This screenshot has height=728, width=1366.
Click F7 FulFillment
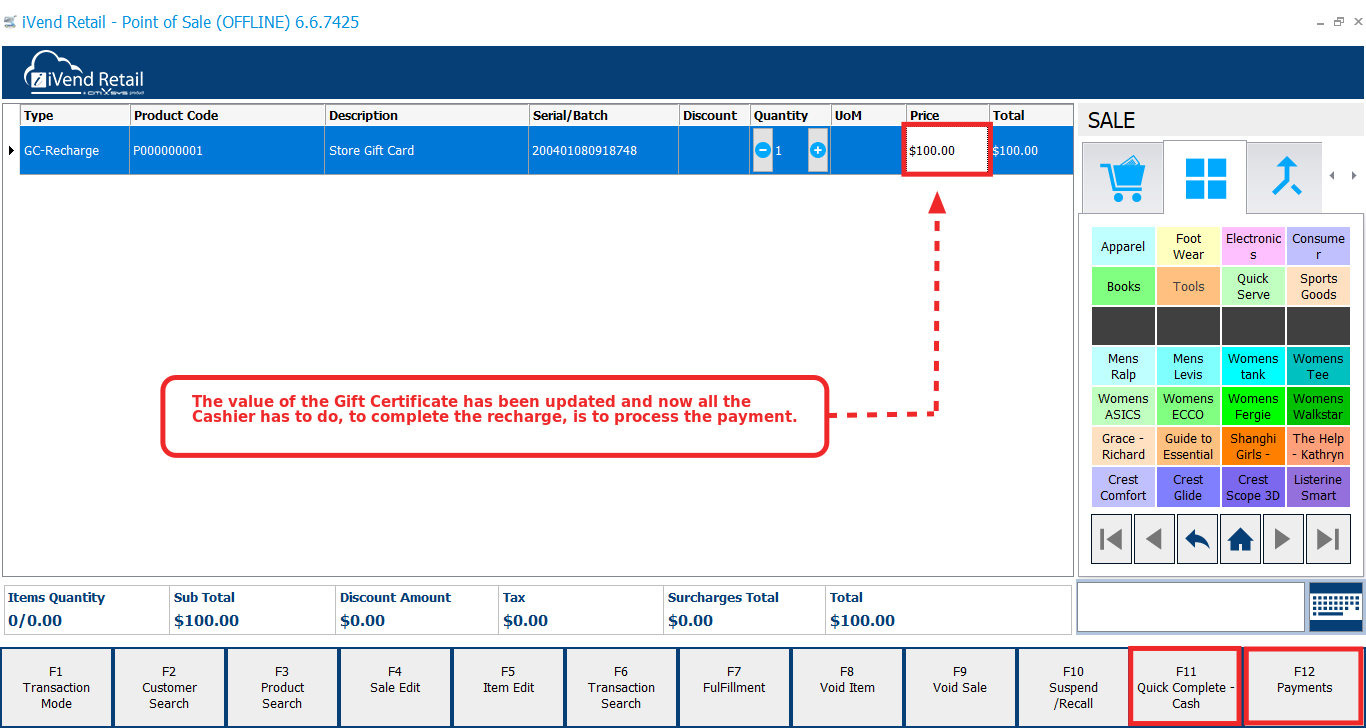point(734,687)
